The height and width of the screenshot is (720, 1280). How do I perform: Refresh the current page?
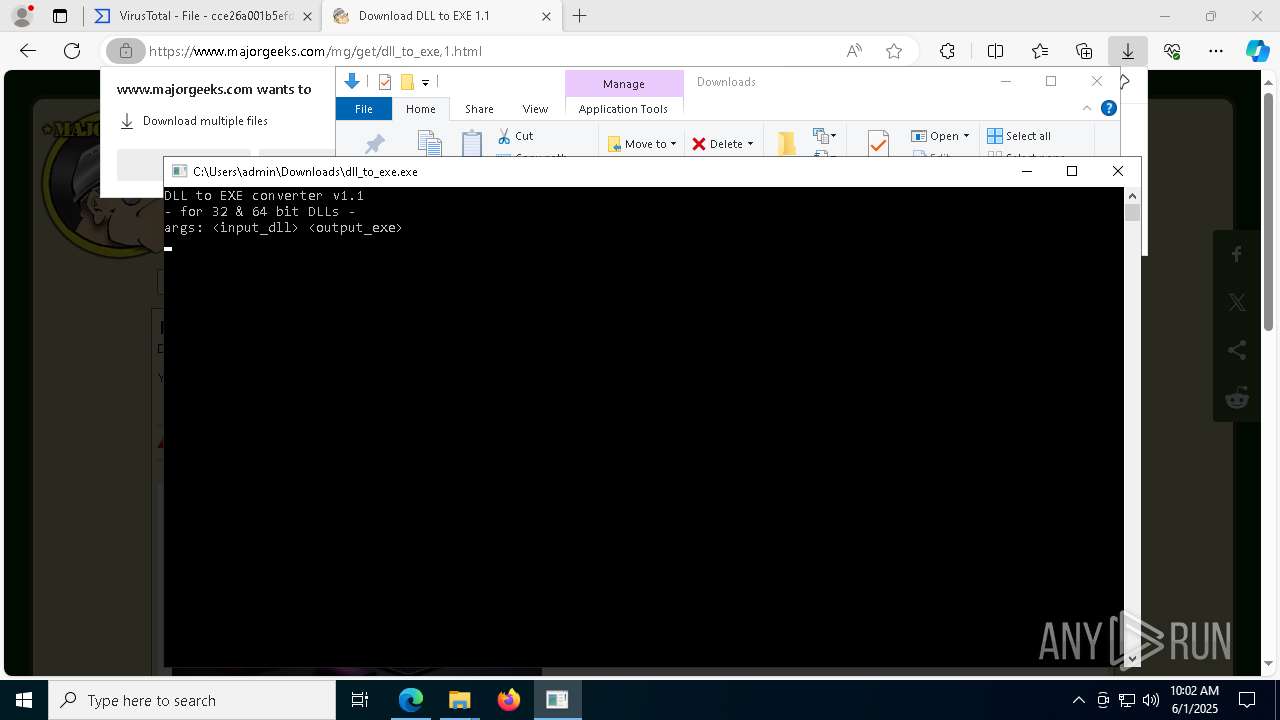(72, 51)
